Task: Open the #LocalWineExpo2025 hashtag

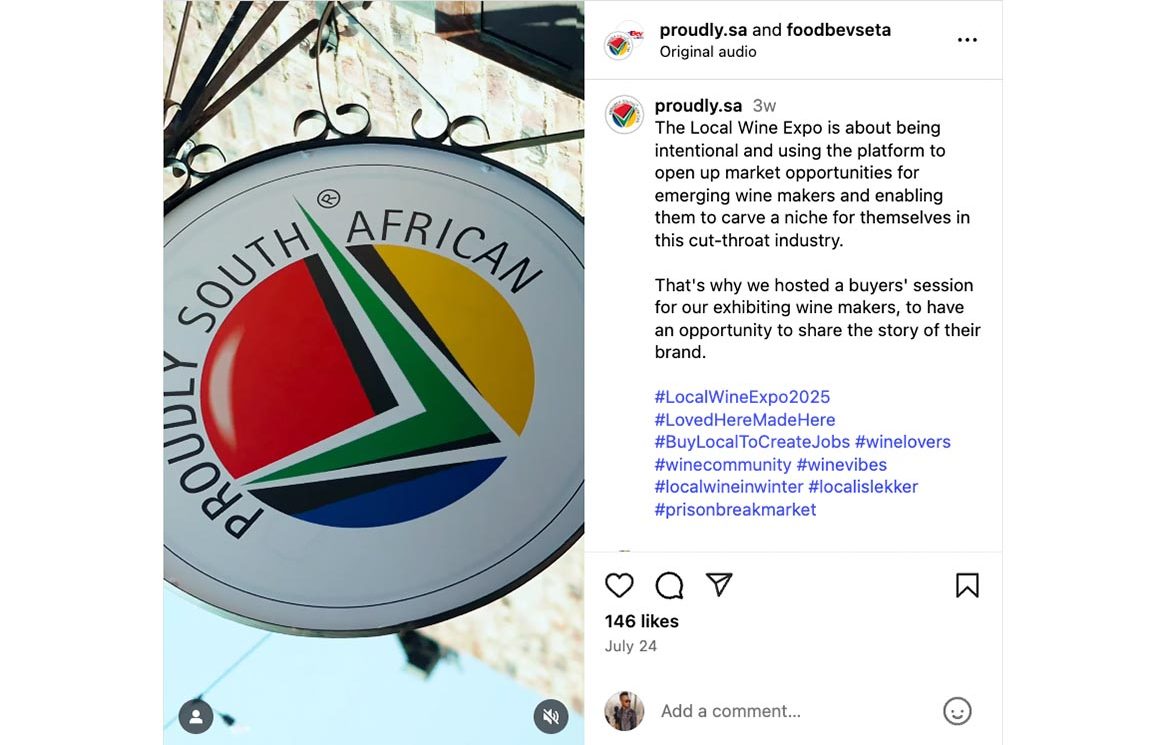Action: (x=742, y=397)
